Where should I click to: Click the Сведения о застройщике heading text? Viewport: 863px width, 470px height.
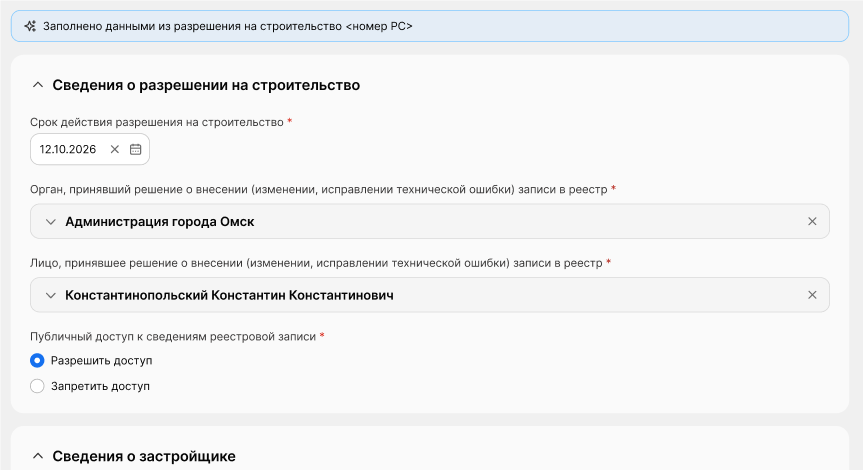point(144,456)
